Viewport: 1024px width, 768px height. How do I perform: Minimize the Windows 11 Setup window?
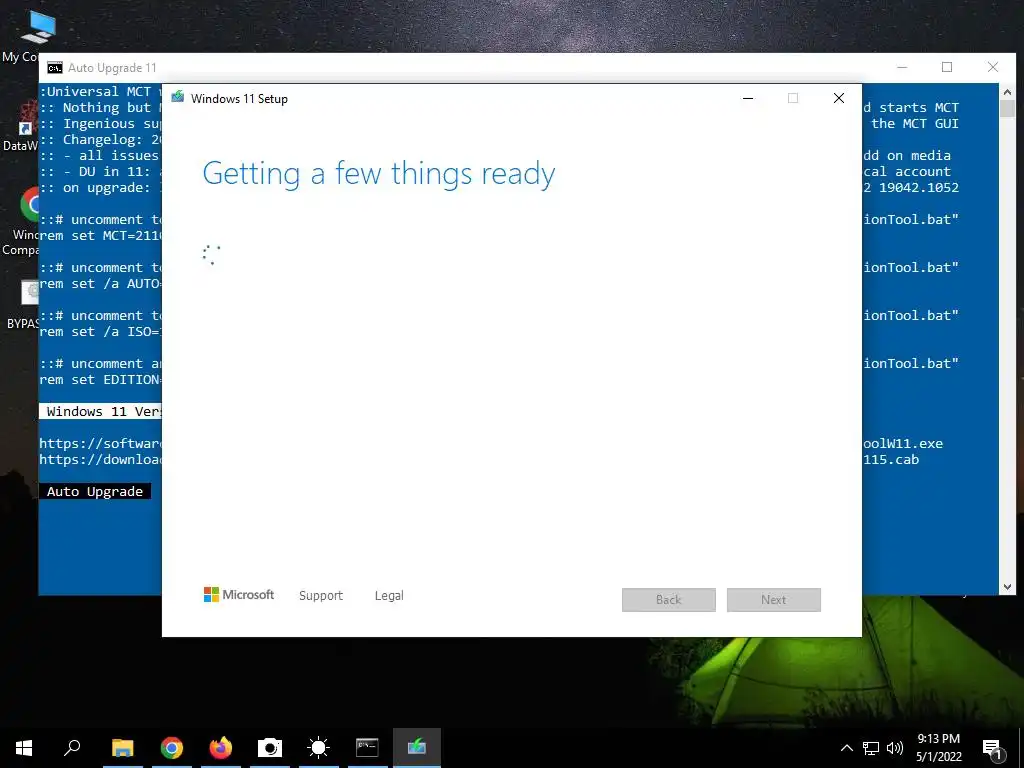tap(748, 98)
